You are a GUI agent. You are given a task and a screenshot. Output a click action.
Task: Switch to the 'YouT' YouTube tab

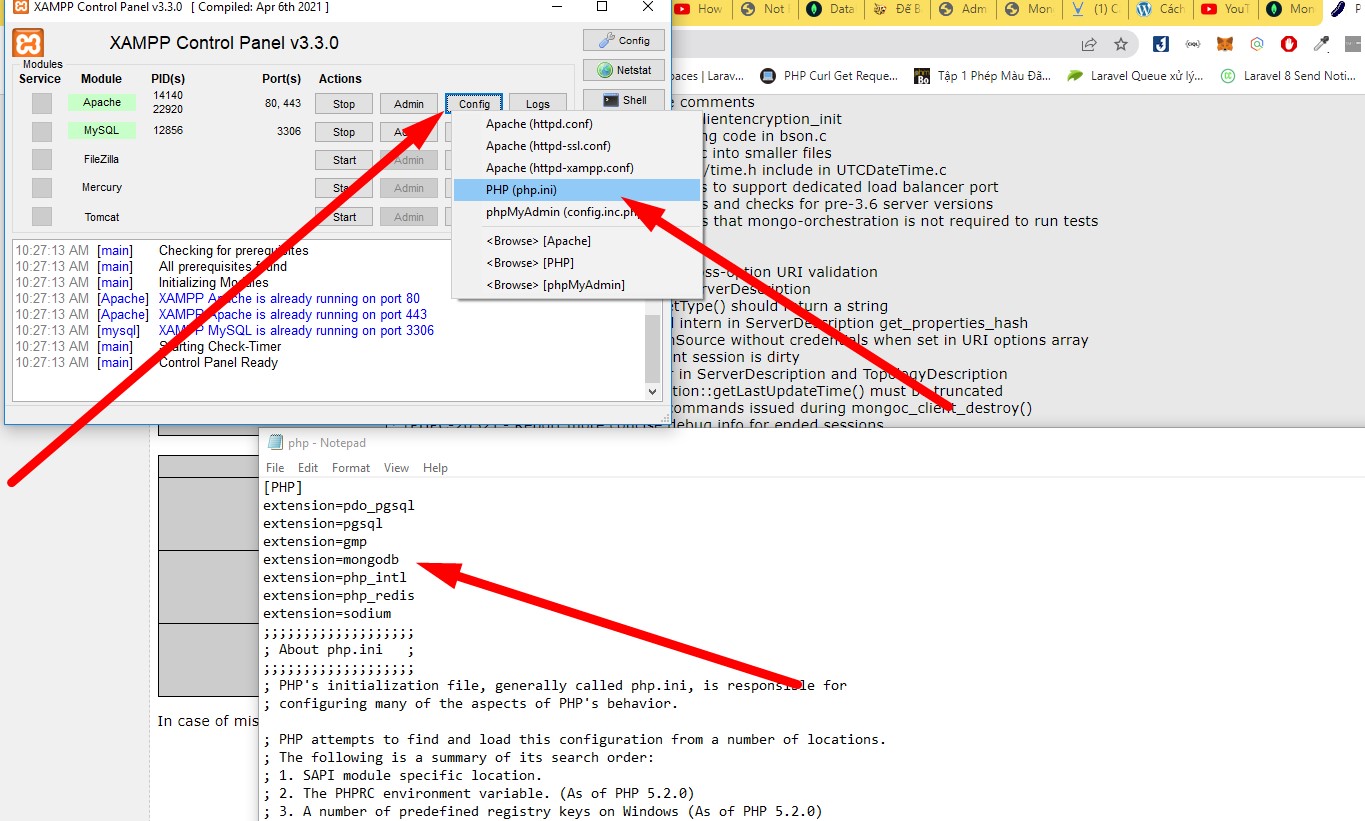point(1226,9)
